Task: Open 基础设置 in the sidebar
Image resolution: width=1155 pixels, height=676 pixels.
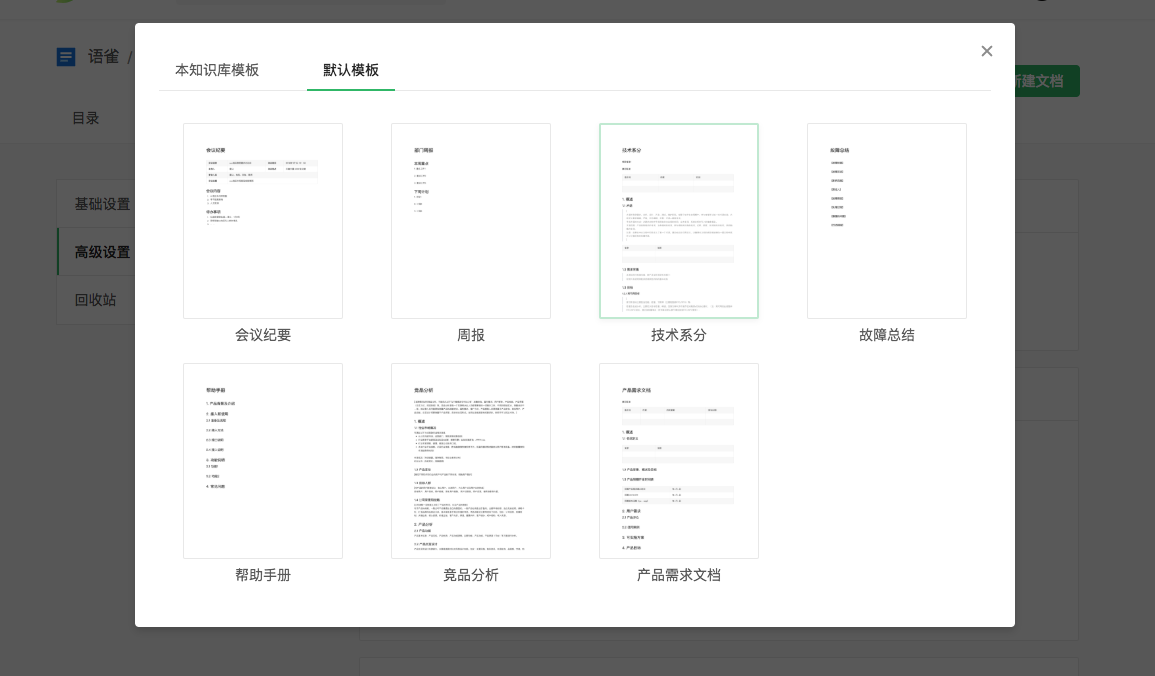Action: pos(103,204)
